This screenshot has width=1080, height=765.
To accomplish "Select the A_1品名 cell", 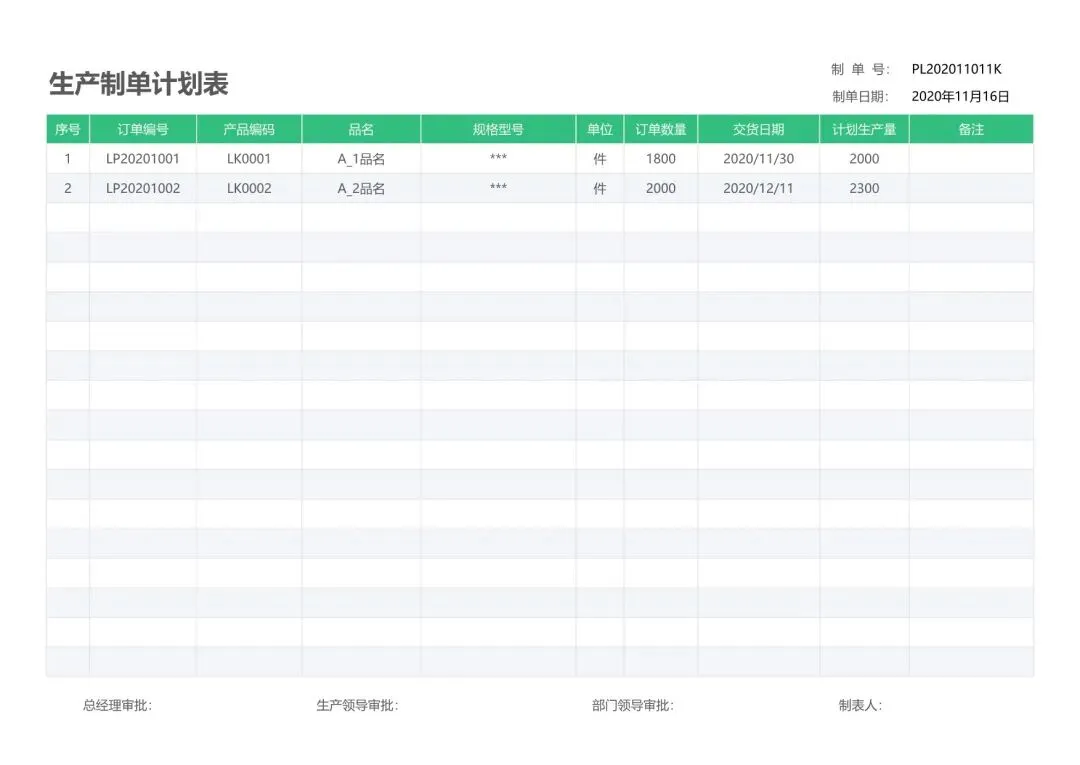I will 361,159.
